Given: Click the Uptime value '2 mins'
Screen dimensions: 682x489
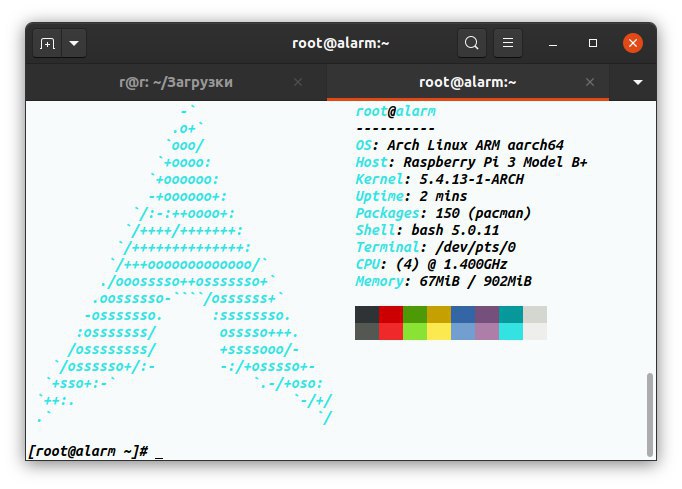Looking at the screenshot, I should coord(443,196).
